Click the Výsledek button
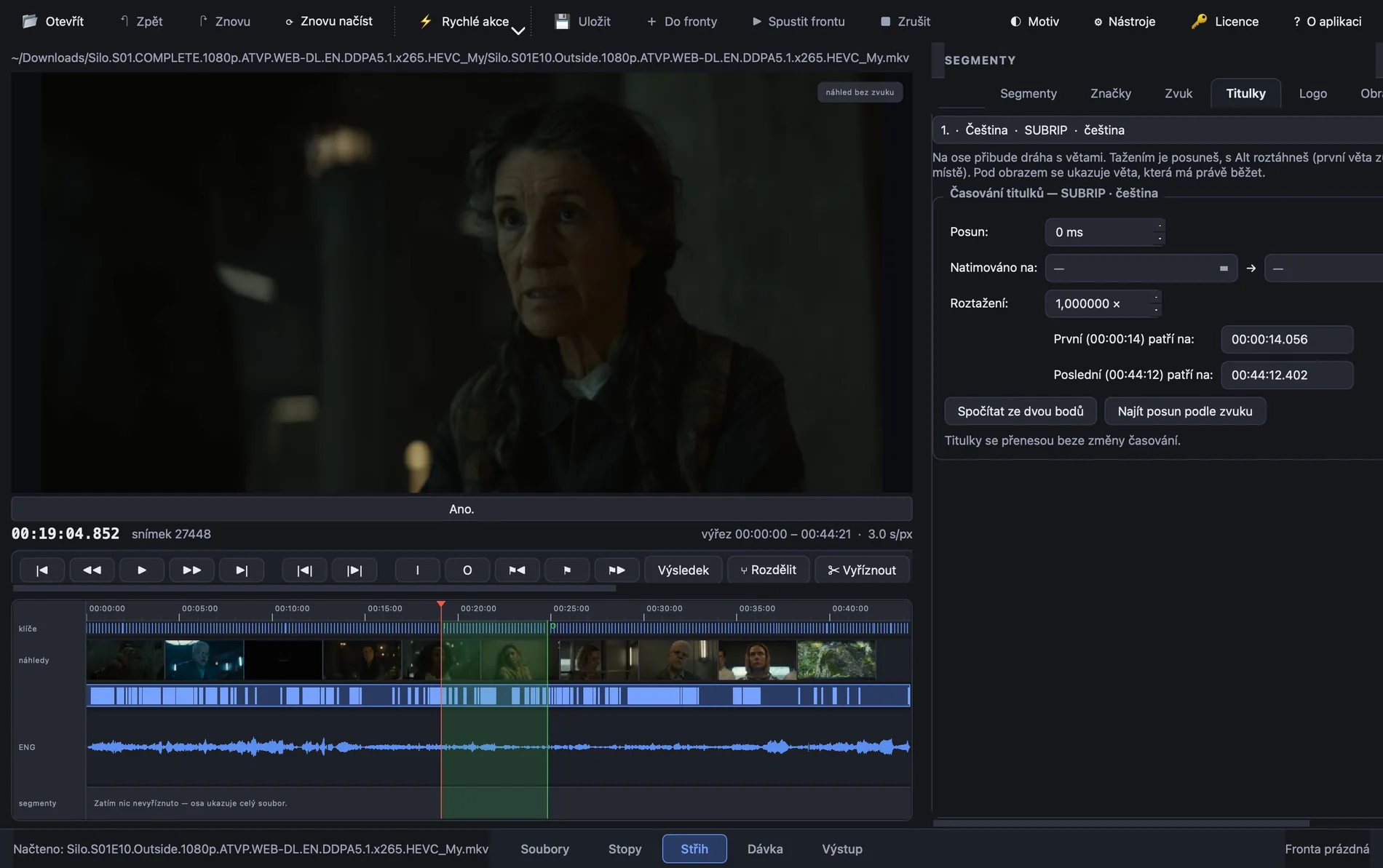This screenshot has height=868, width=1383. pos(683,570)
